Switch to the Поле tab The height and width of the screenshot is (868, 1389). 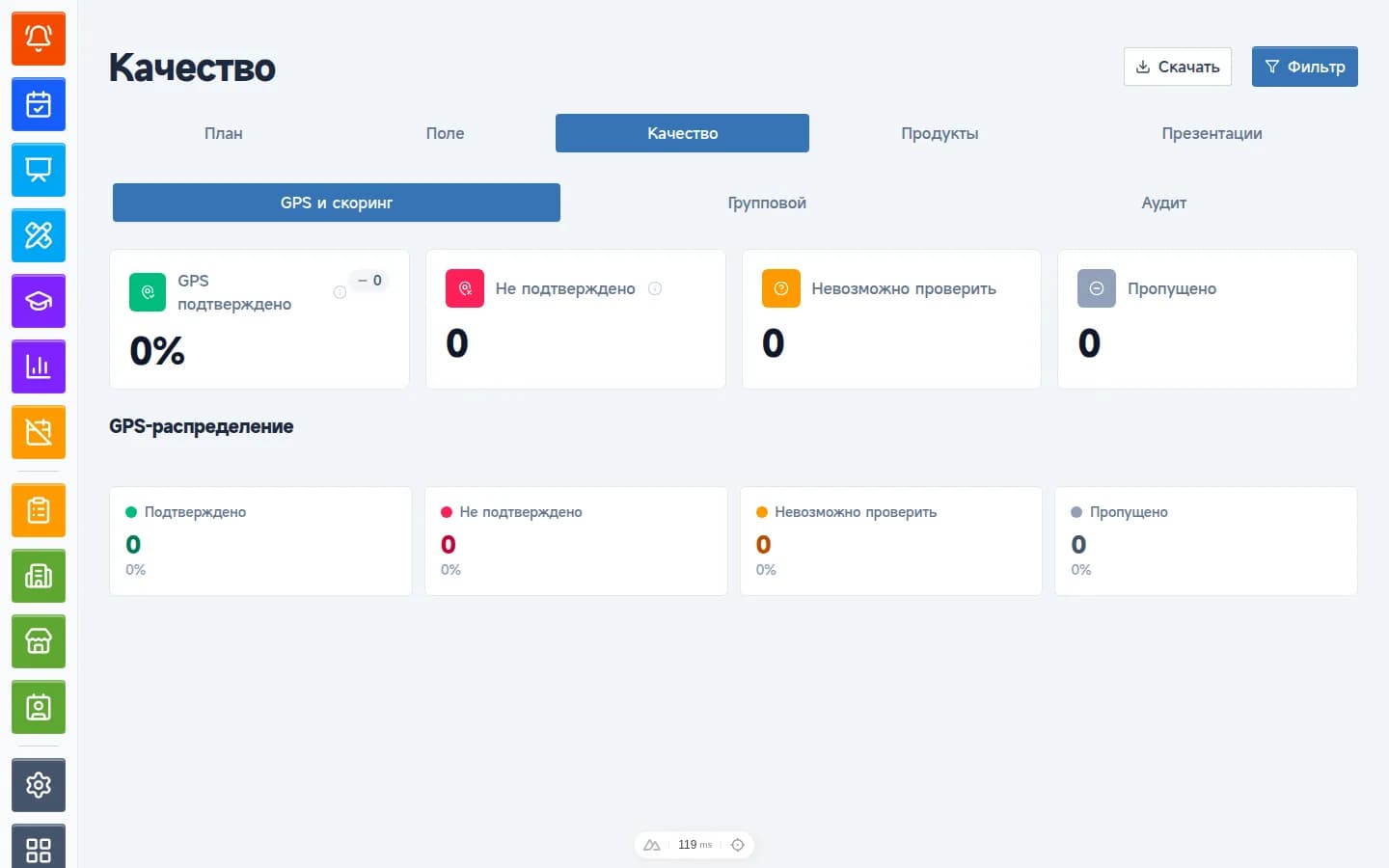click(446, 133)
